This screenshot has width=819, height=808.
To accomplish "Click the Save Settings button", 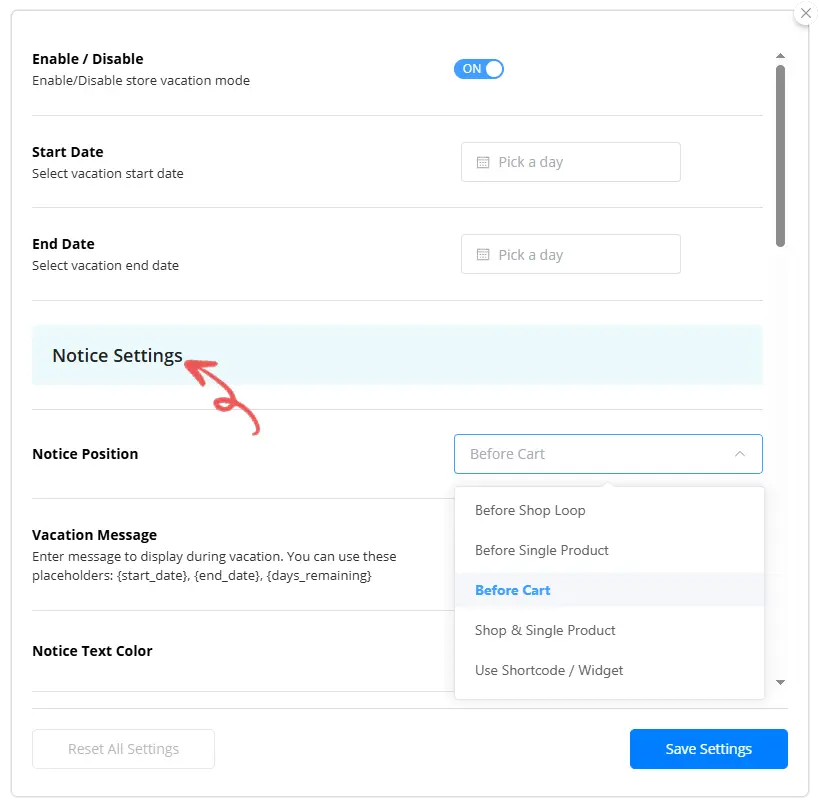I will click(x=708, y=748).
